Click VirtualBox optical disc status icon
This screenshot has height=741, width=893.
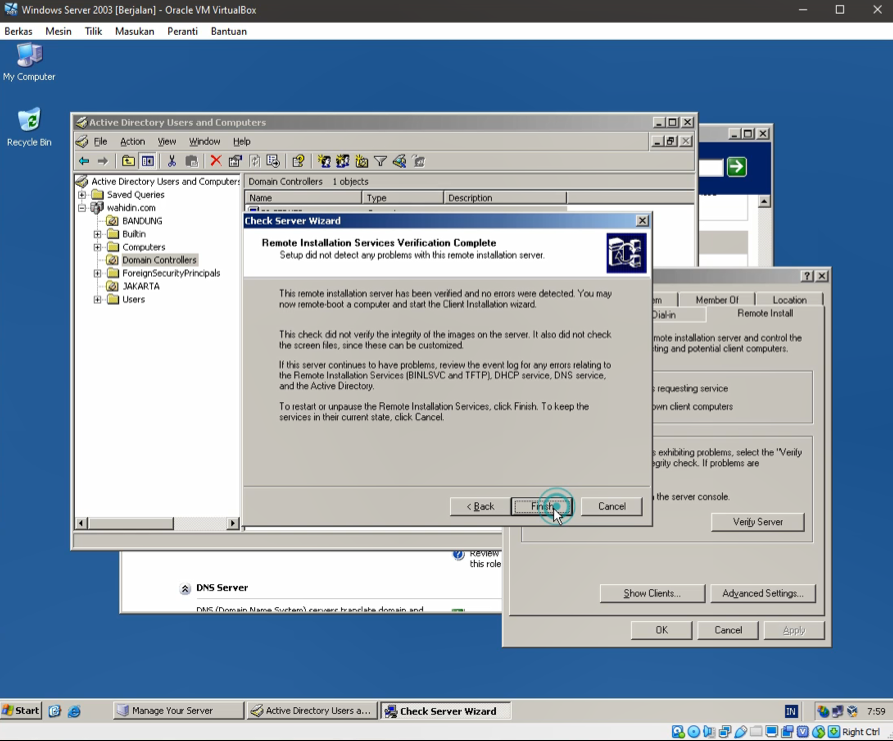[x=694, y=732]
